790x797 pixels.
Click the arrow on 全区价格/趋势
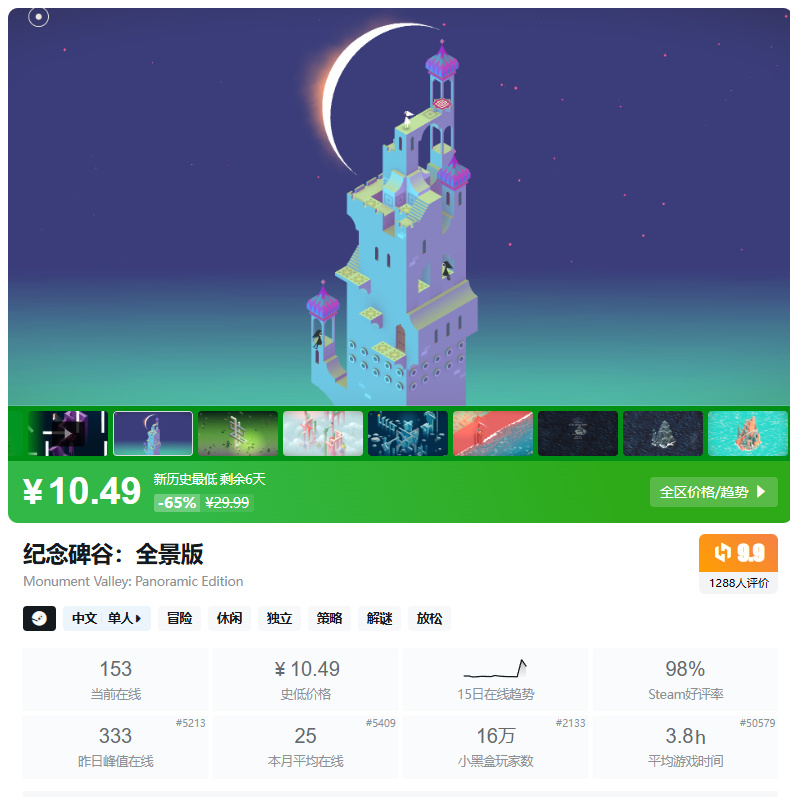[x=761, y=492]
